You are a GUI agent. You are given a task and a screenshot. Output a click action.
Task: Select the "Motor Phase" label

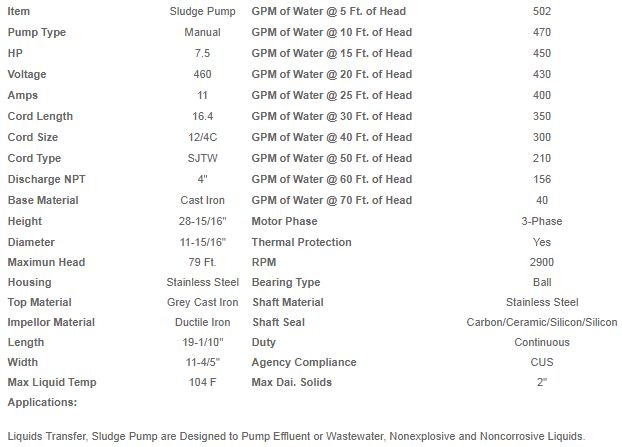coord(284,221)
